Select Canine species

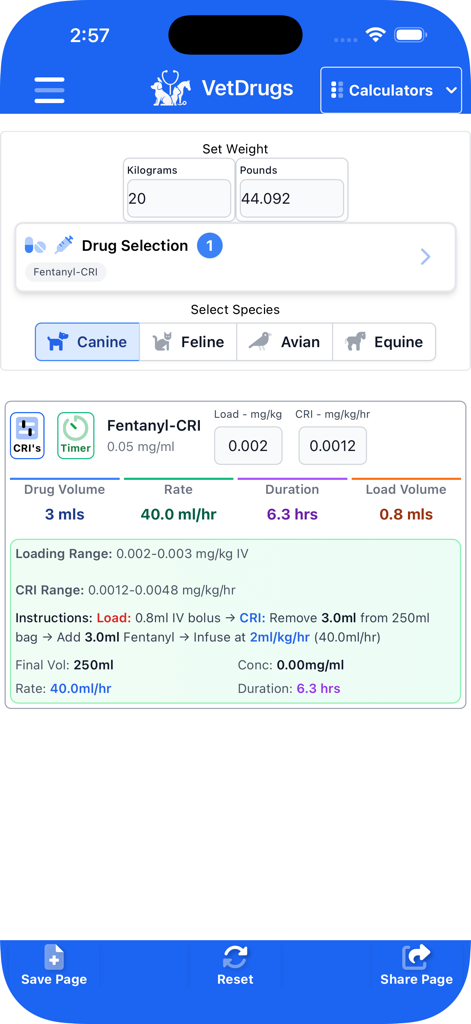[88, 342]
